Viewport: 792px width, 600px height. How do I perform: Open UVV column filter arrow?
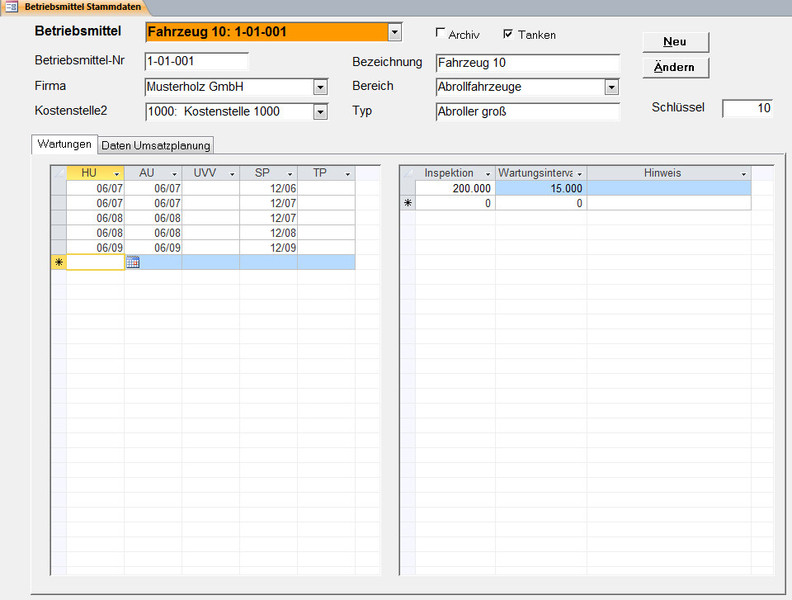232,174
